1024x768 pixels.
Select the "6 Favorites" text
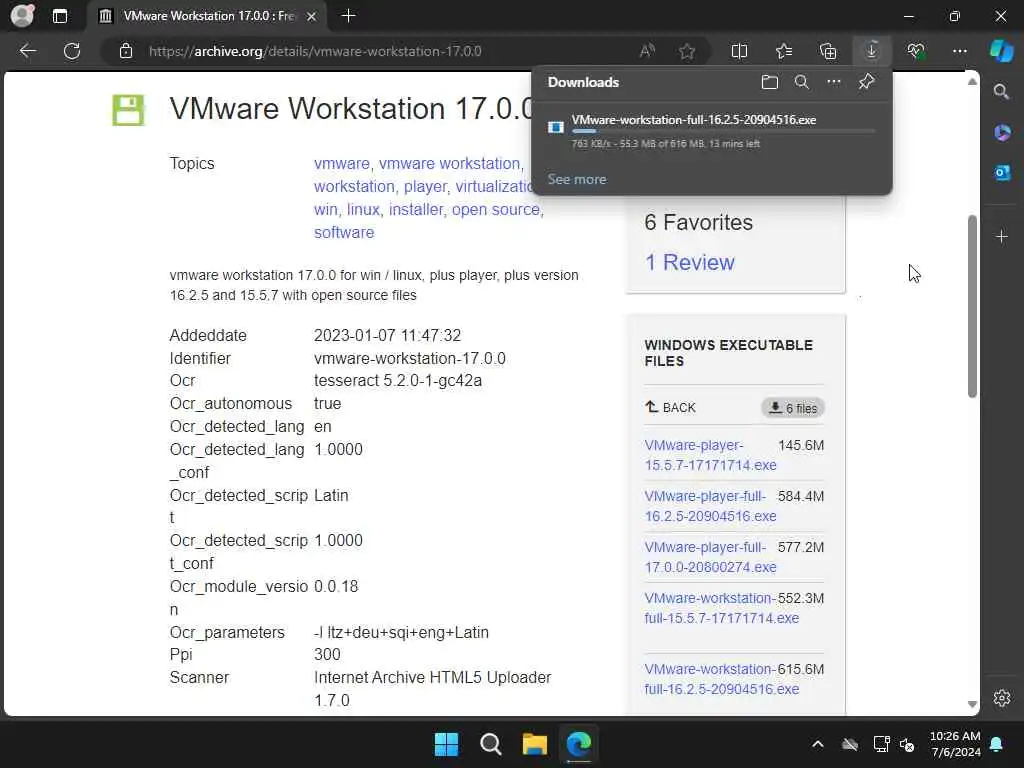tap(699, 223)
